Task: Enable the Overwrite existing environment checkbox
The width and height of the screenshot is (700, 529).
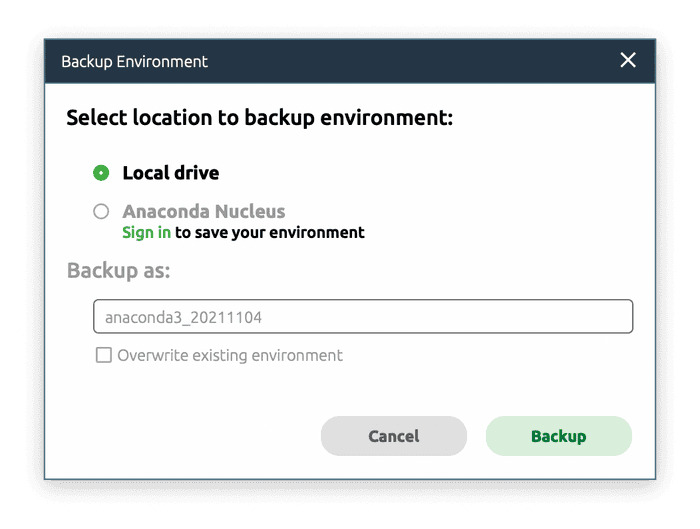Action: click(103, 355)
